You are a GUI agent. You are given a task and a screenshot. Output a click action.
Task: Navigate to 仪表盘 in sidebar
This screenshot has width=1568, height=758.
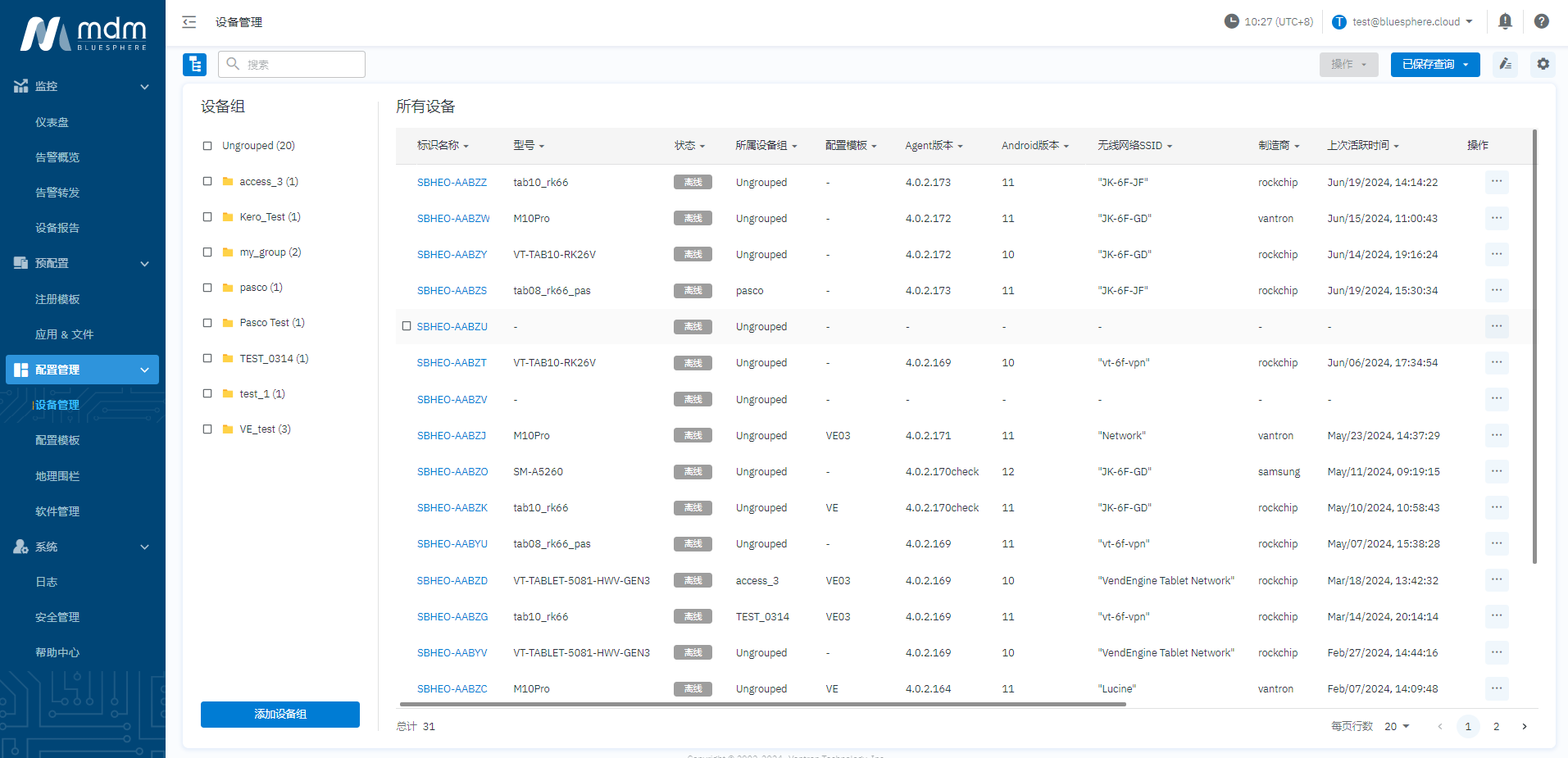click(52, 122)
